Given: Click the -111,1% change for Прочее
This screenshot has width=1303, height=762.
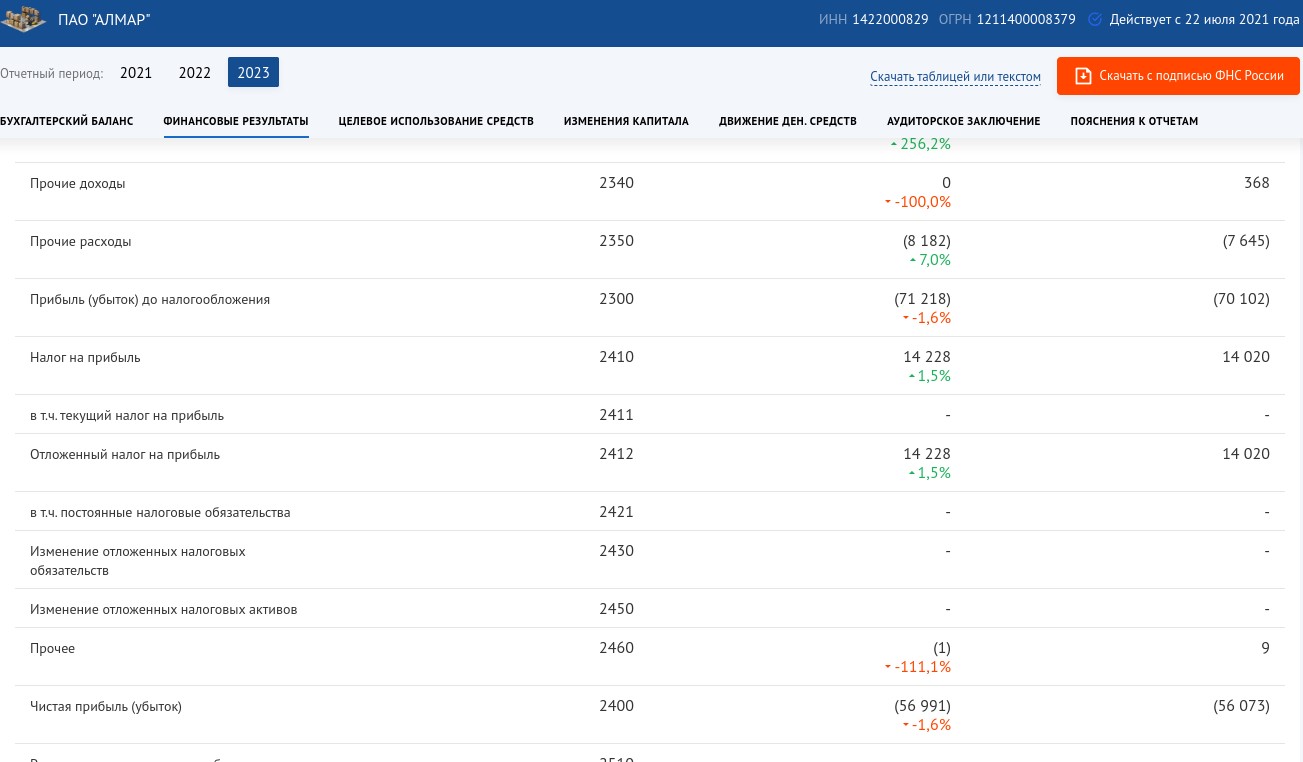Looking at the screenshot, I should (918, 667).
